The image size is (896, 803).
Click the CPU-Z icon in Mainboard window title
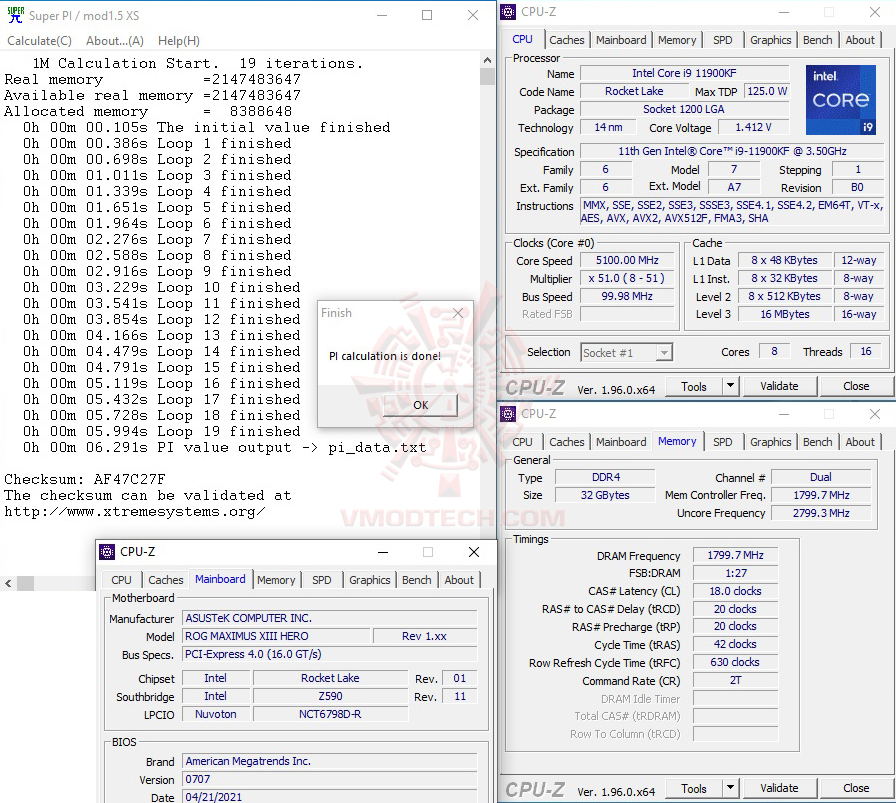coord(107,552)
